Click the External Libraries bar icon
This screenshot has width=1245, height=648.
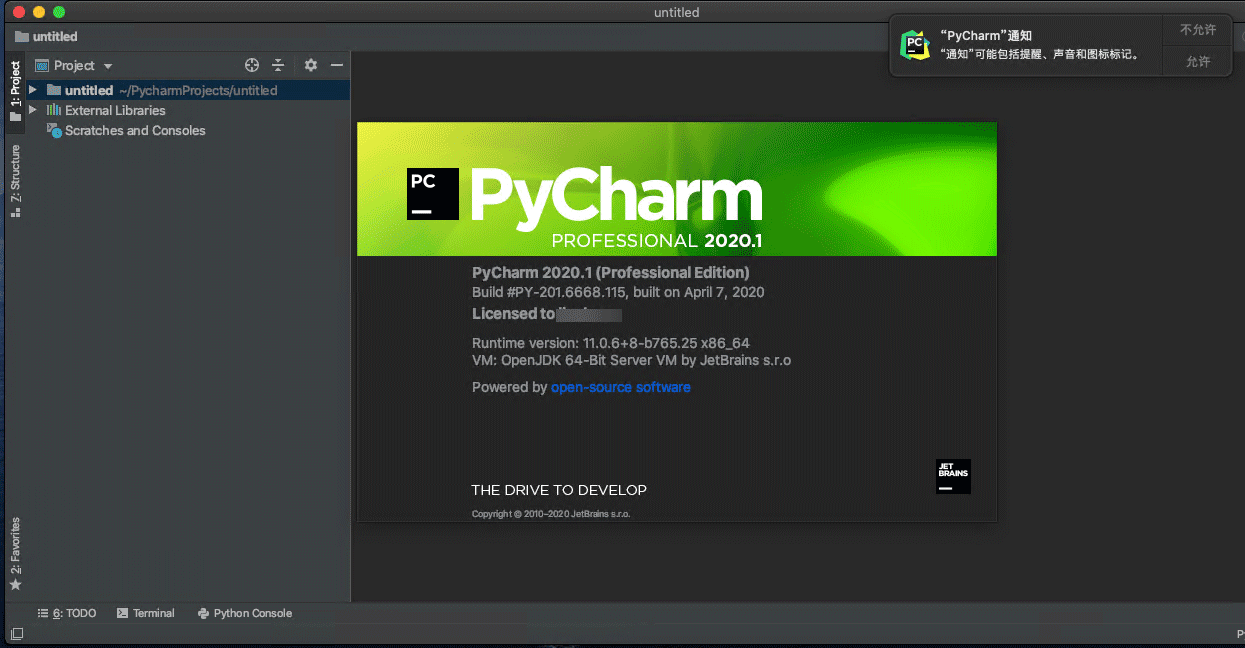[54, 110]
